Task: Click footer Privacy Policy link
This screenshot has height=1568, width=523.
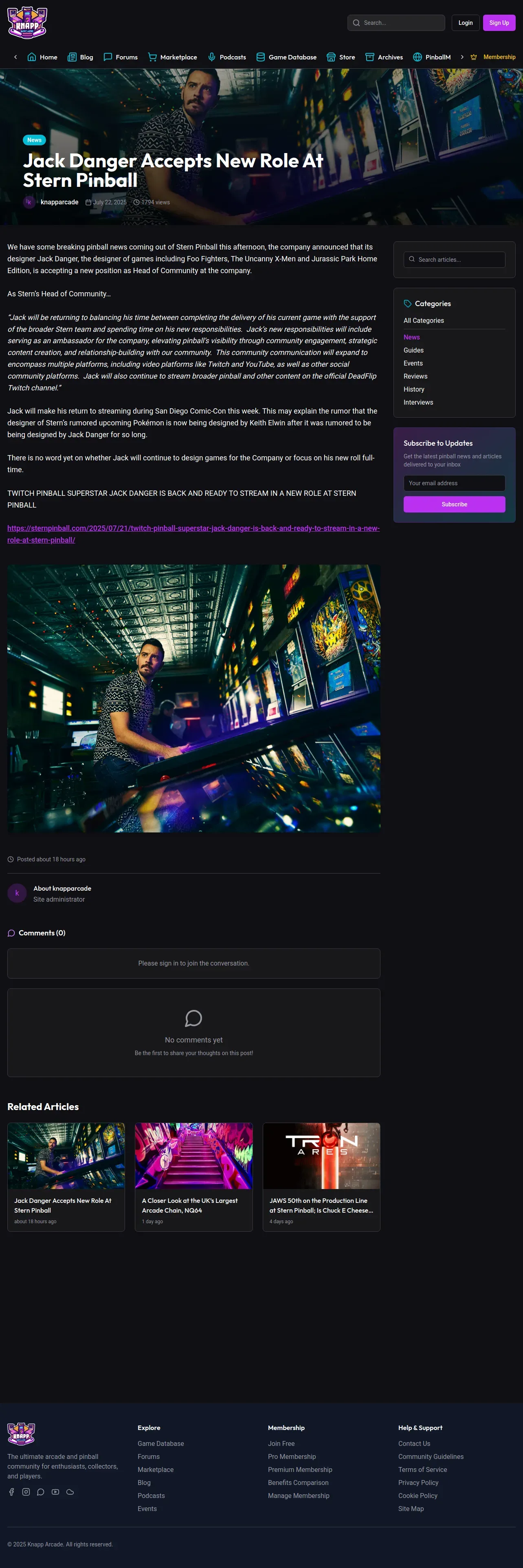Action: [x=418, y=1483]
